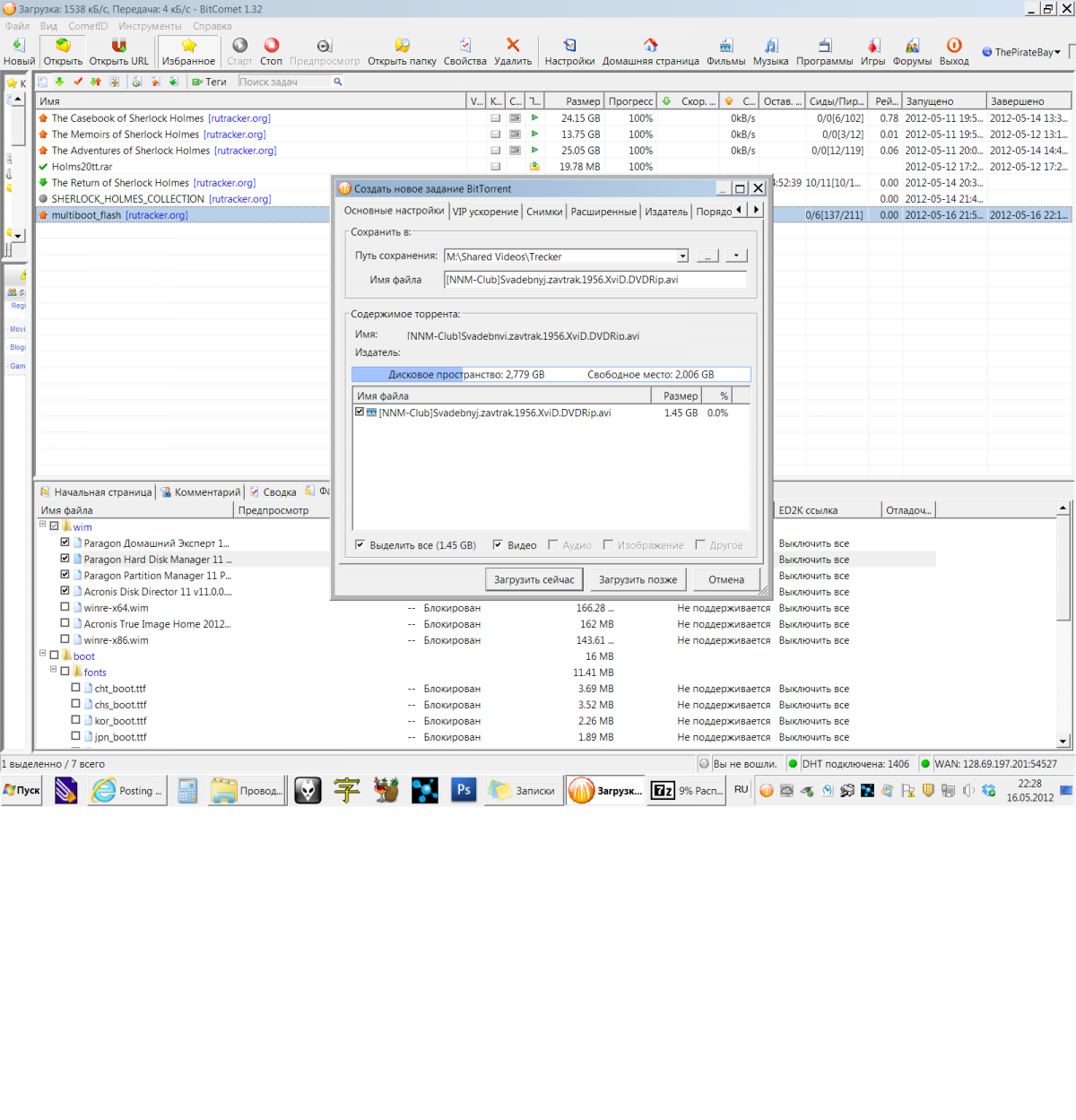Click the browse … button for save path
Image resolution: width=1076 pixels, height=1120 pixels.
pos(707,256)
